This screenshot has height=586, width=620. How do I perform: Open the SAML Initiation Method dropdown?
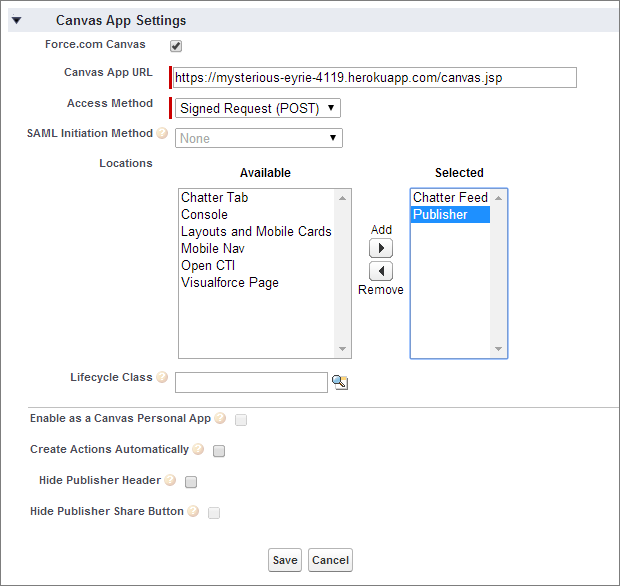click(x=259, y=138)
